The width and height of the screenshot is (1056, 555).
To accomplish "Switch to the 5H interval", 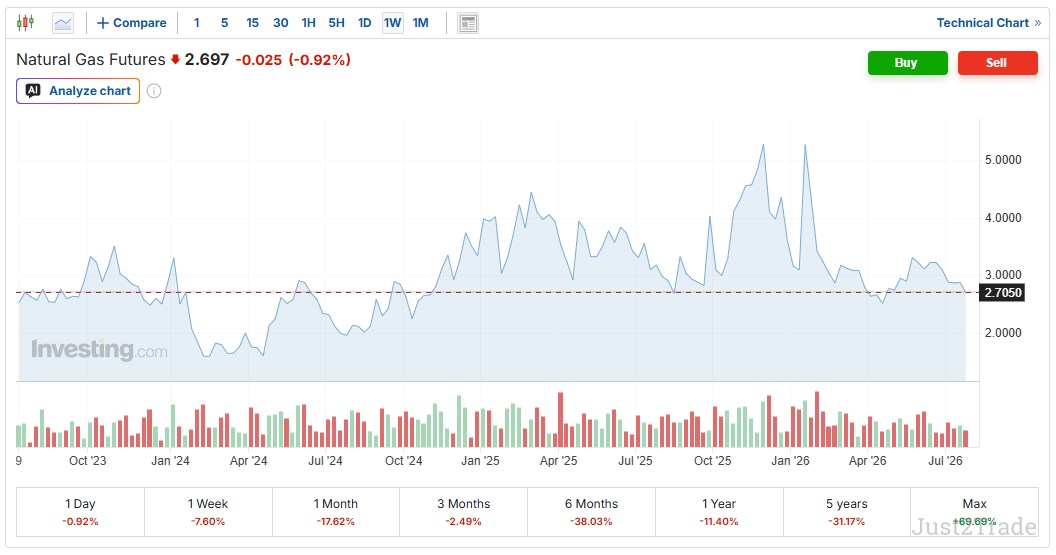I will tap(337, 23).
